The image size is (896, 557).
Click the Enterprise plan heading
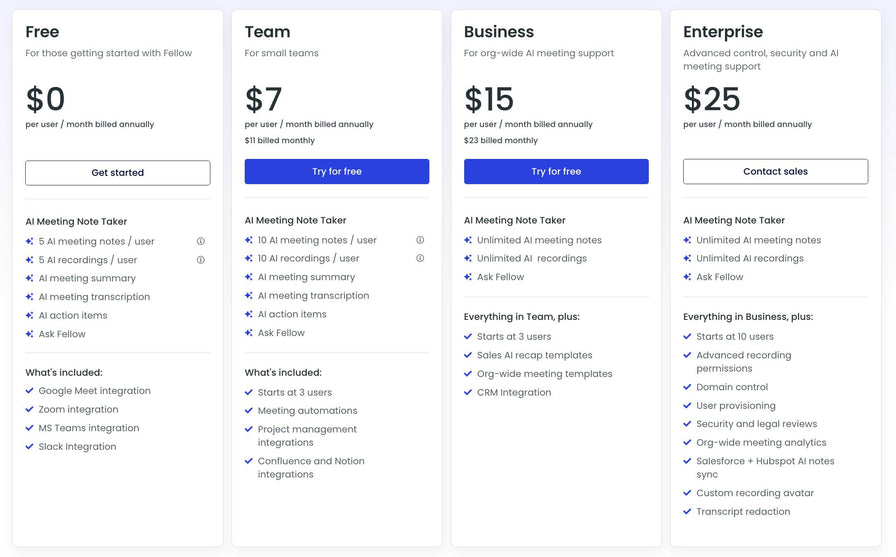pos(723,32)
